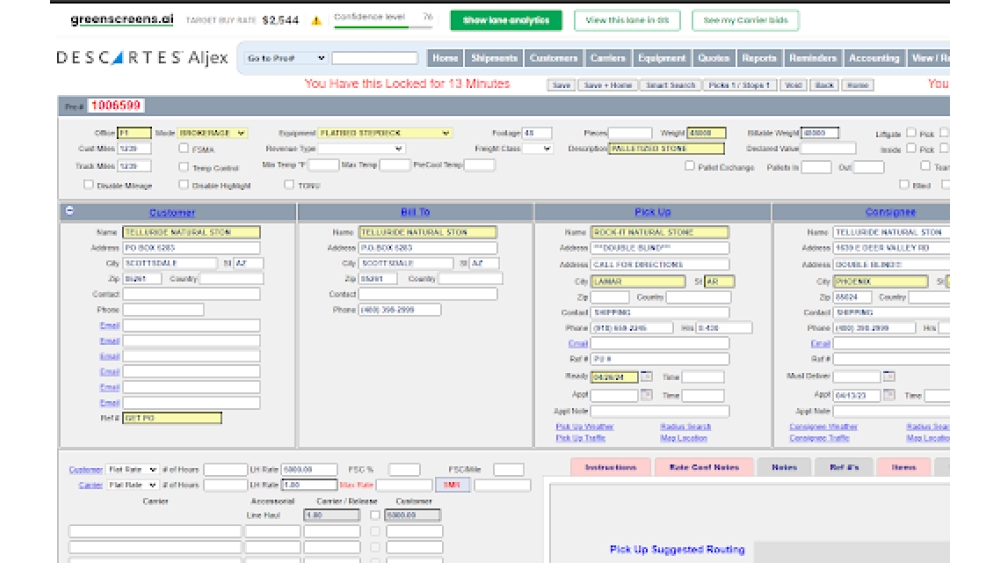Image resolution: width=1000 pixels, height=563 pixels.
Task: Enable the FSMA checkbox
Action: click(184, 148)
